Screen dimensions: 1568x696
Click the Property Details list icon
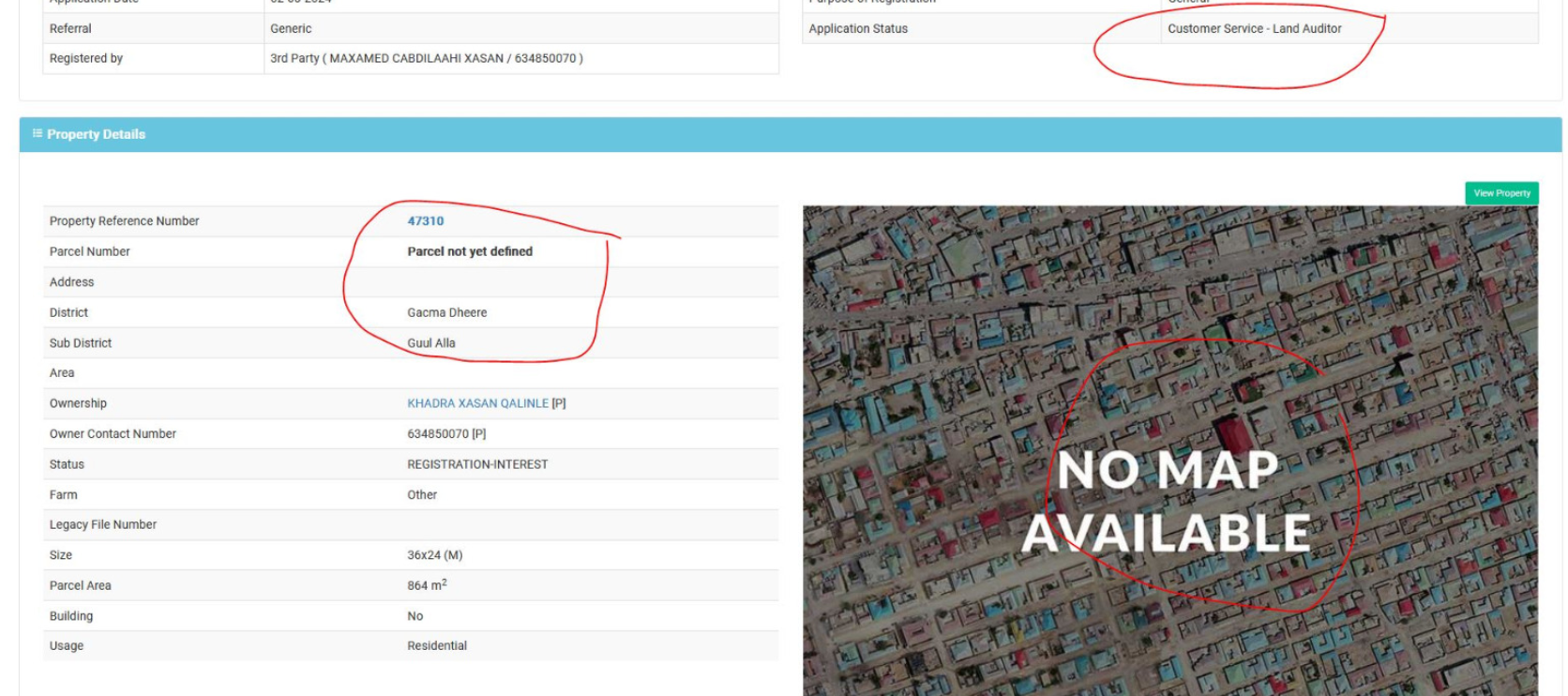(38, 134)
